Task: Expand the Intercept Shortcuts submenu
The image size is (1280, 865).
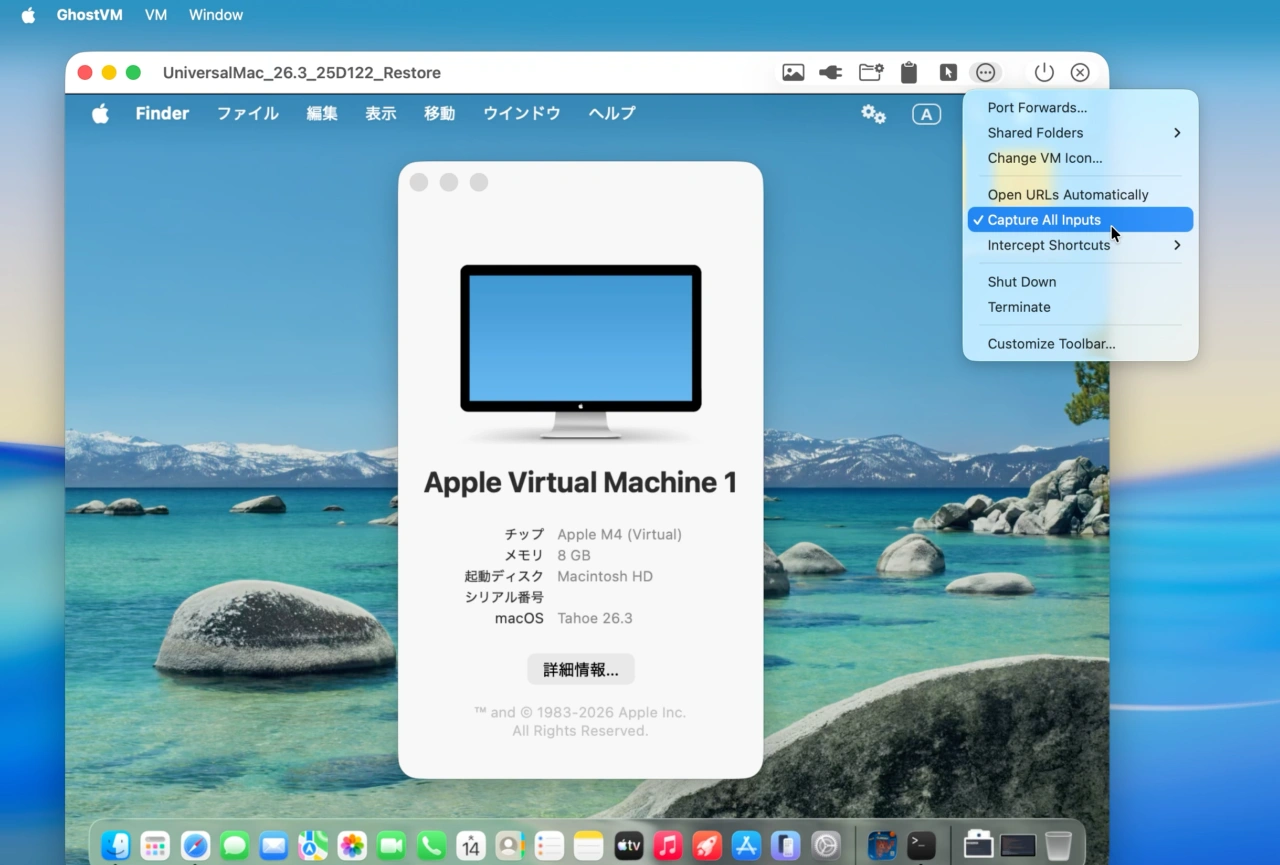Action: pos(1048,245)
